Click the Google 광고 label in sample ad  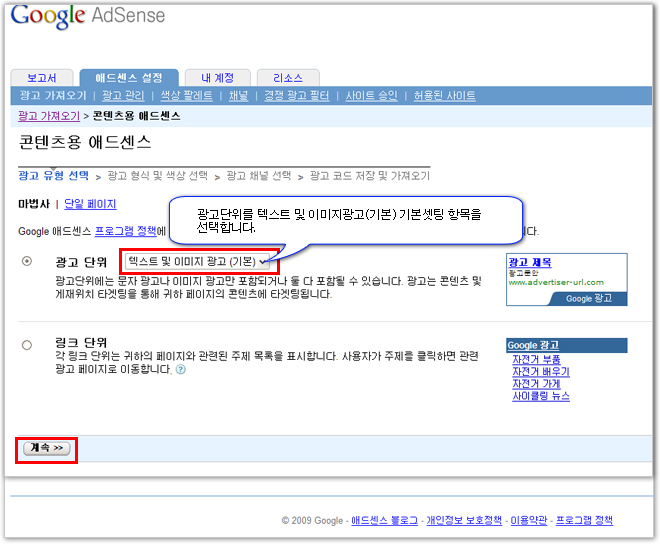tap(589, 299)
